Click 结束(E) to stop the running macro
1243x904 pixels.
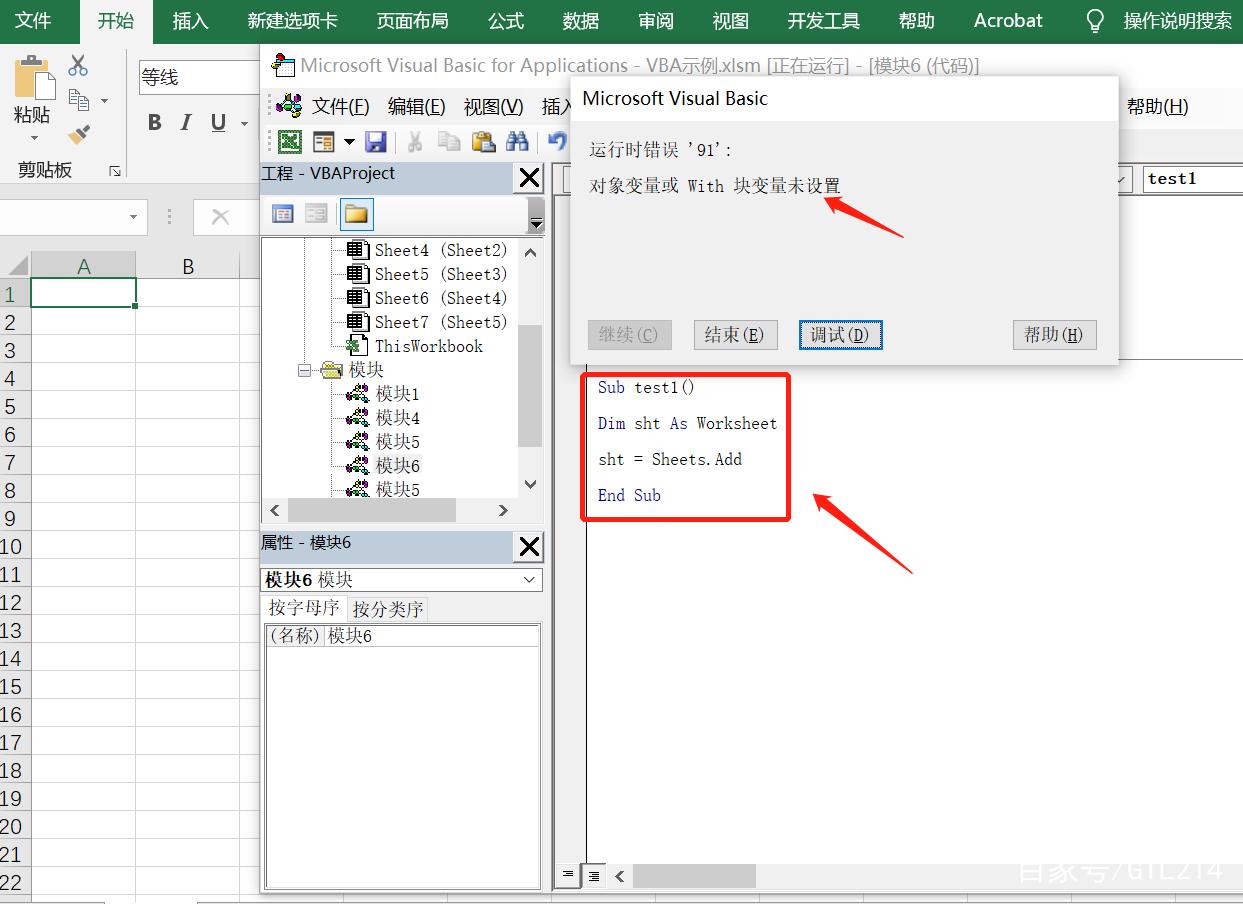(x=735, y=335)
